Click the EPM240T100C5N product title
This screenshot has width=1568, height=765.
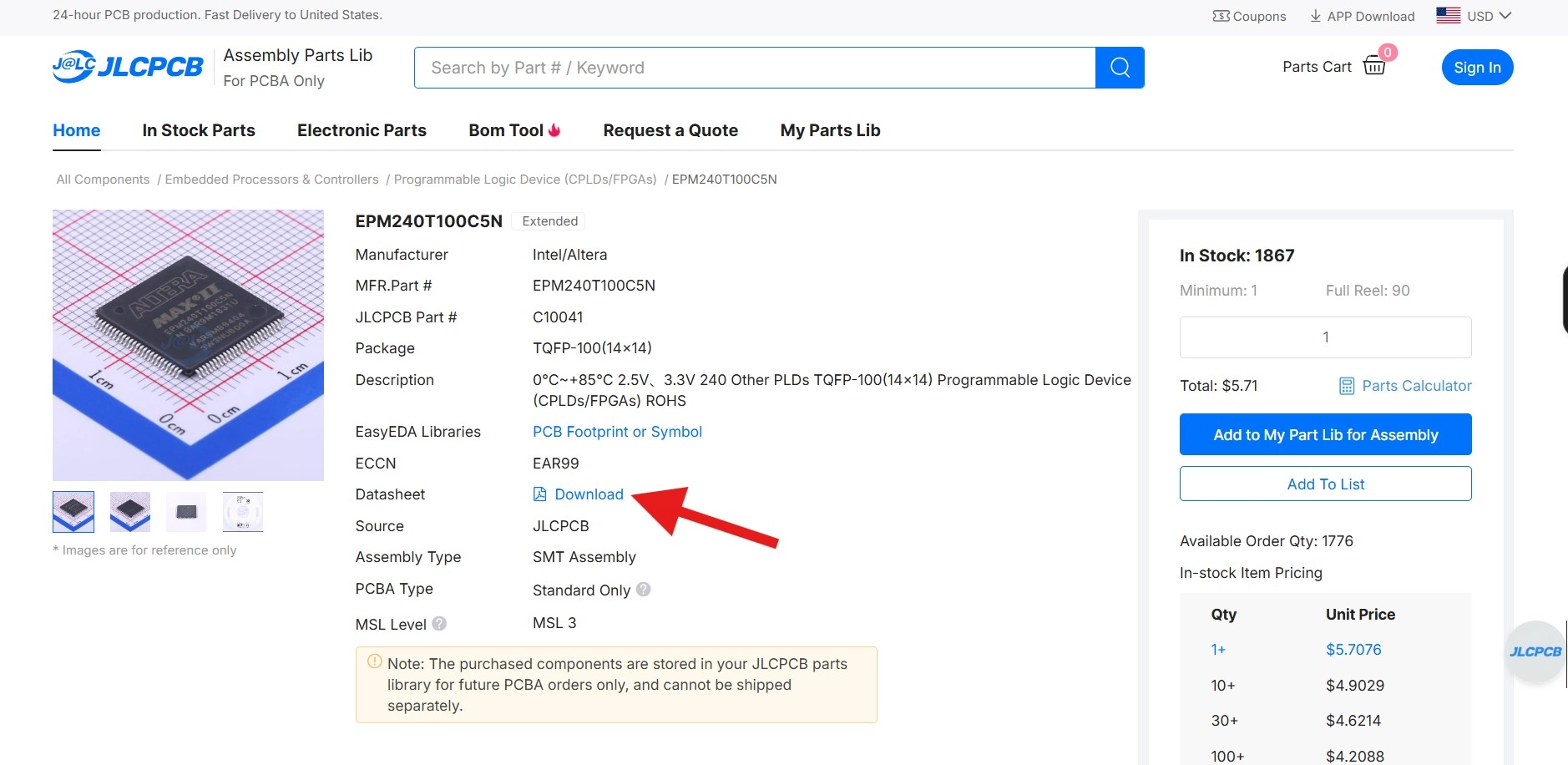click(428, 221)
